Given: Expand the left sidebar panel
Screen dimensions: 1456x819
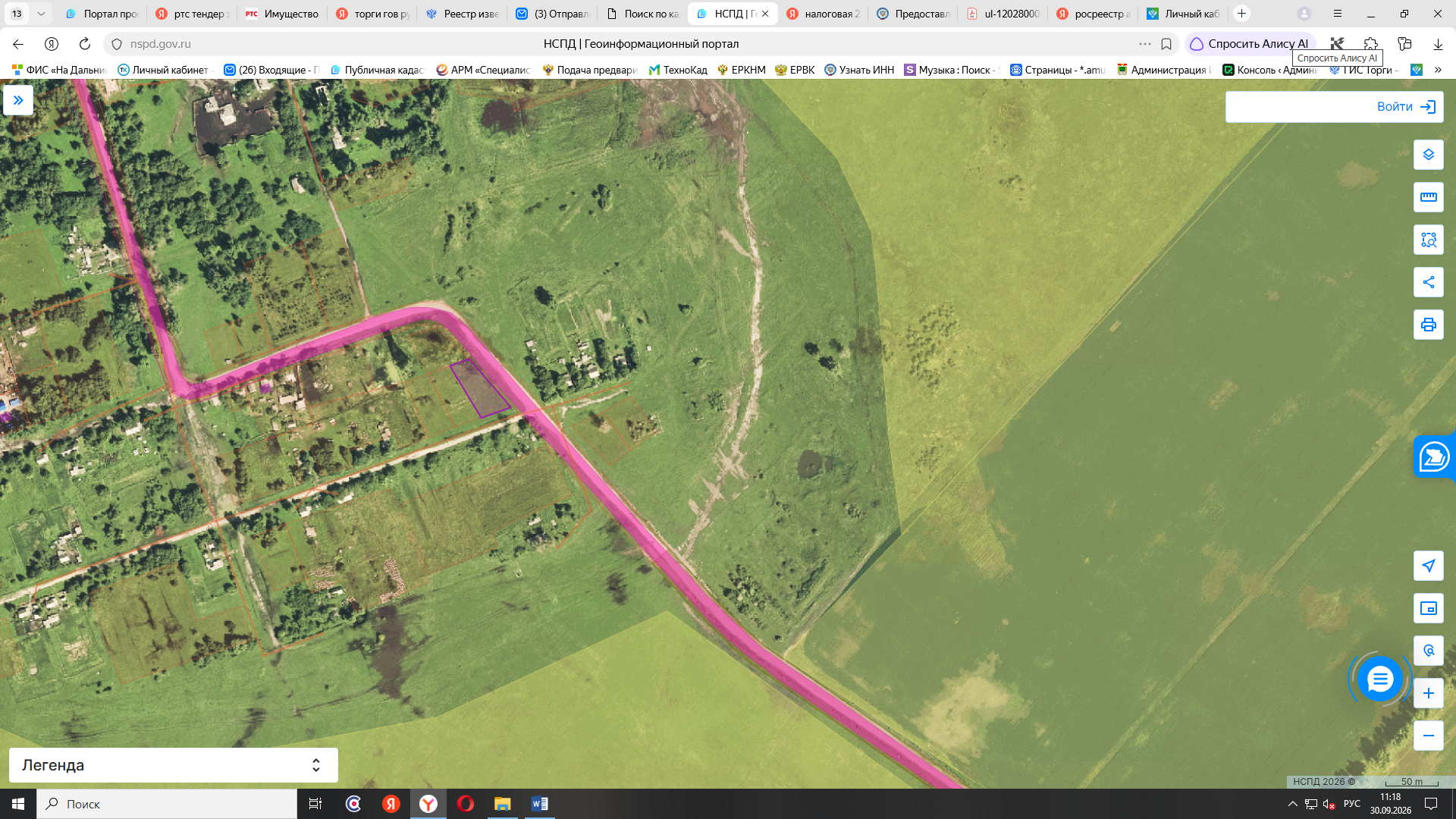Looking at the screenshot, I should point(18,100).
